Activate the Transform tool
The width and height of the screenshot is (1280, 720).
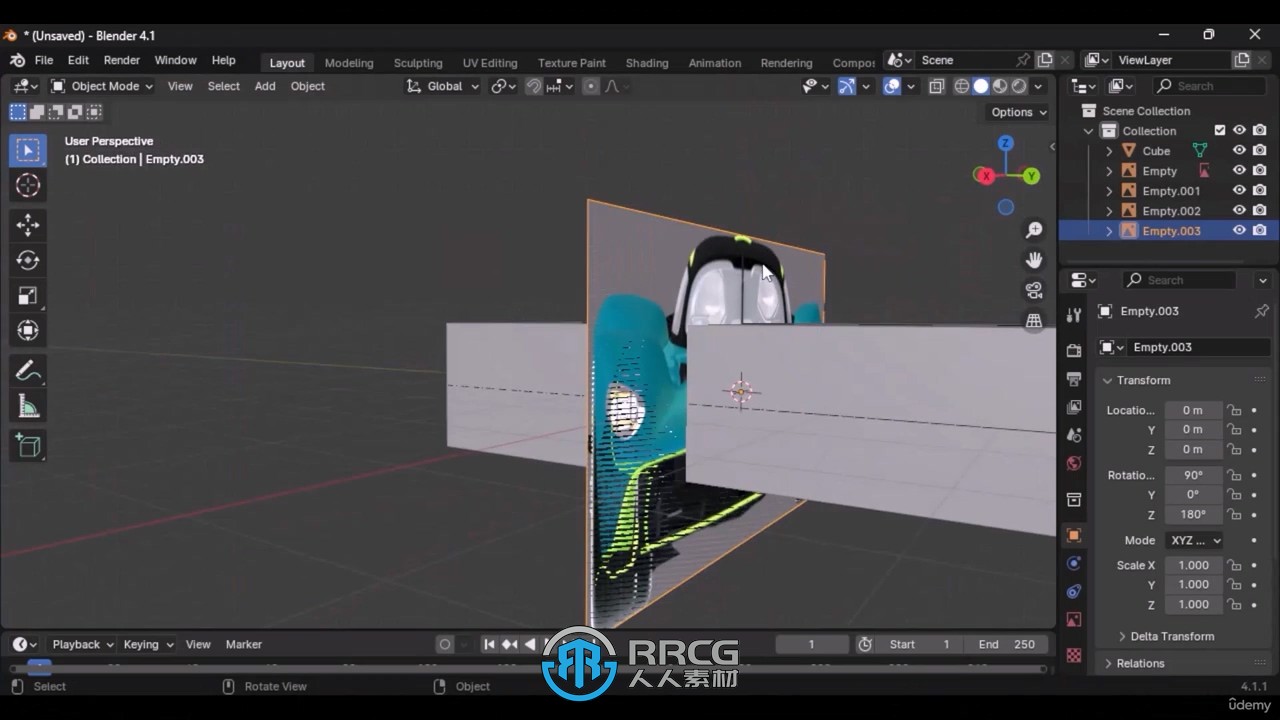[x=28, y=330]
